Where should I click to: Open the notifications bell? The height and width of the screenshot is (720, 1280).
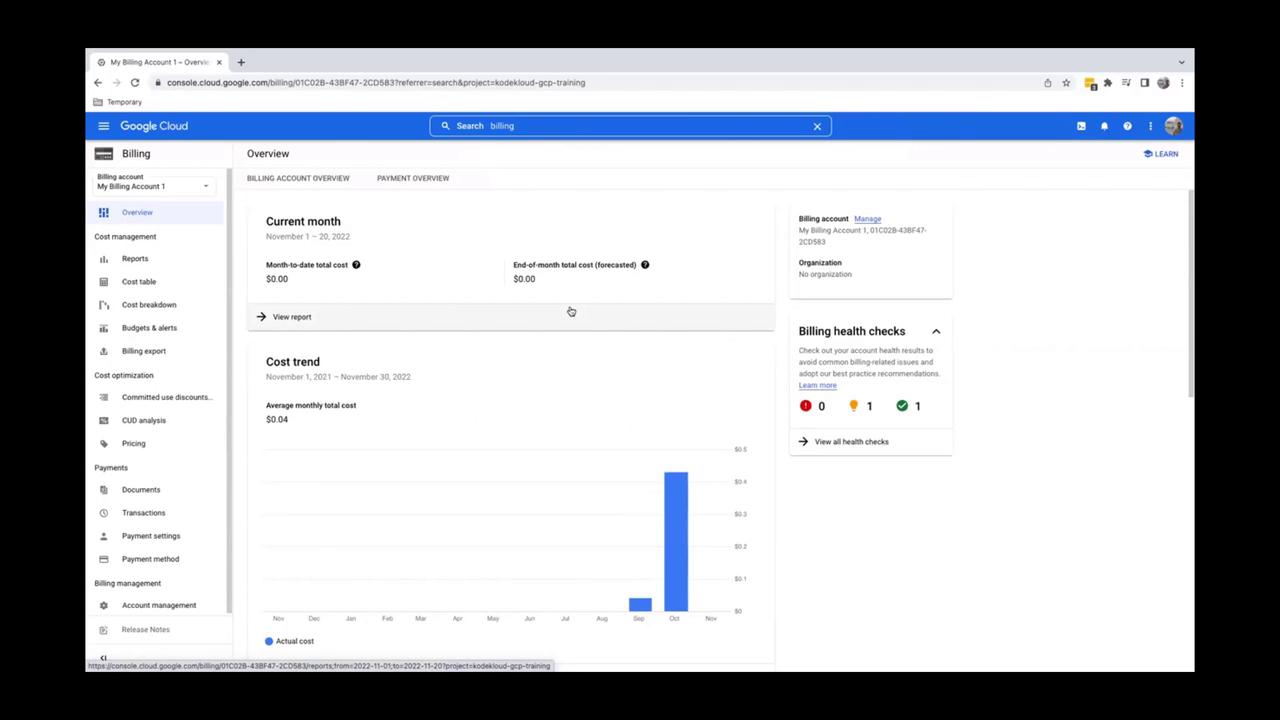(1104, 126)
